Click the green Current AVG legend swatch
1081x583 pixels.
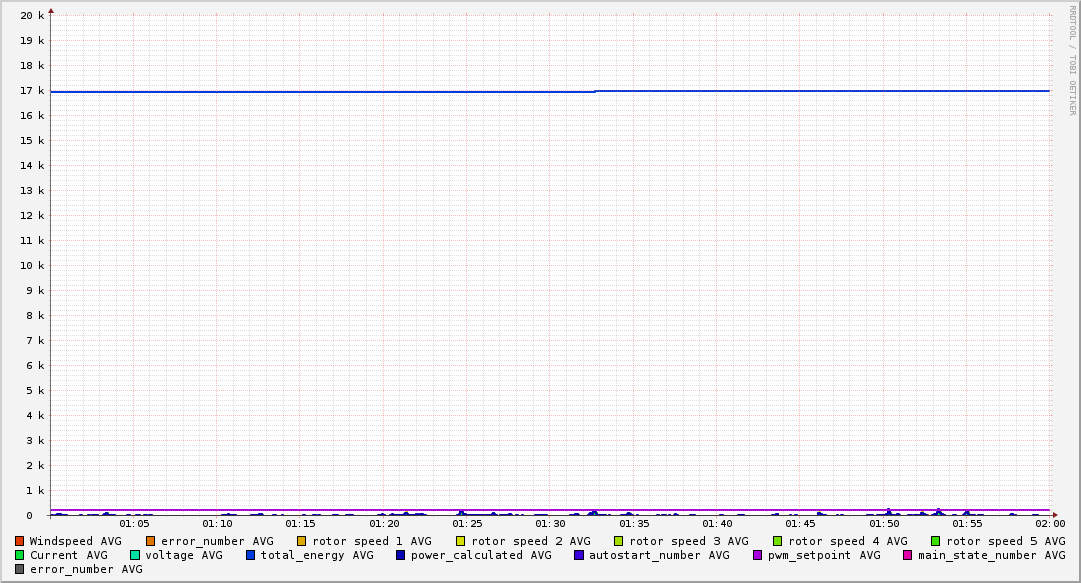[x=19, y=555]
